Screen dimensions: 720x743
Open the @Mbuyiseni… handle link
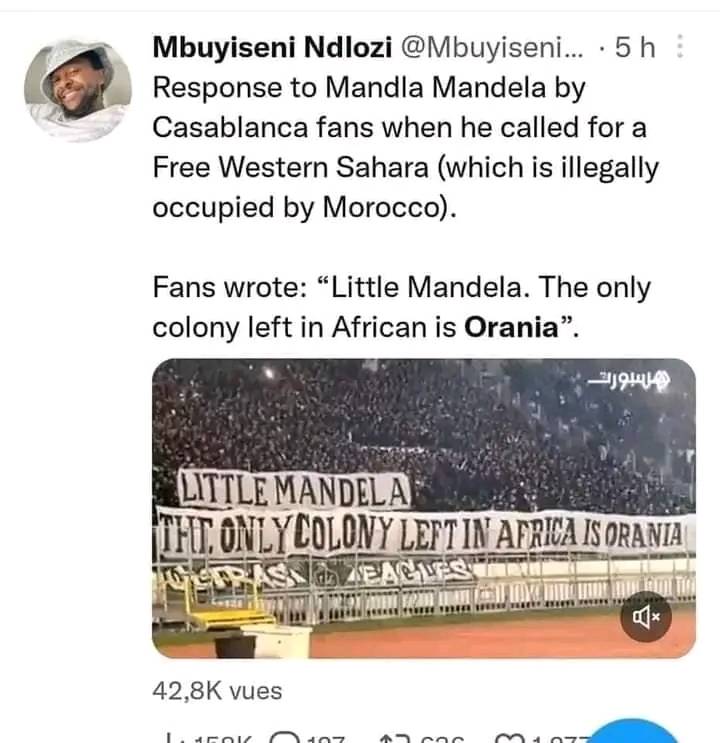click(484, 46)
